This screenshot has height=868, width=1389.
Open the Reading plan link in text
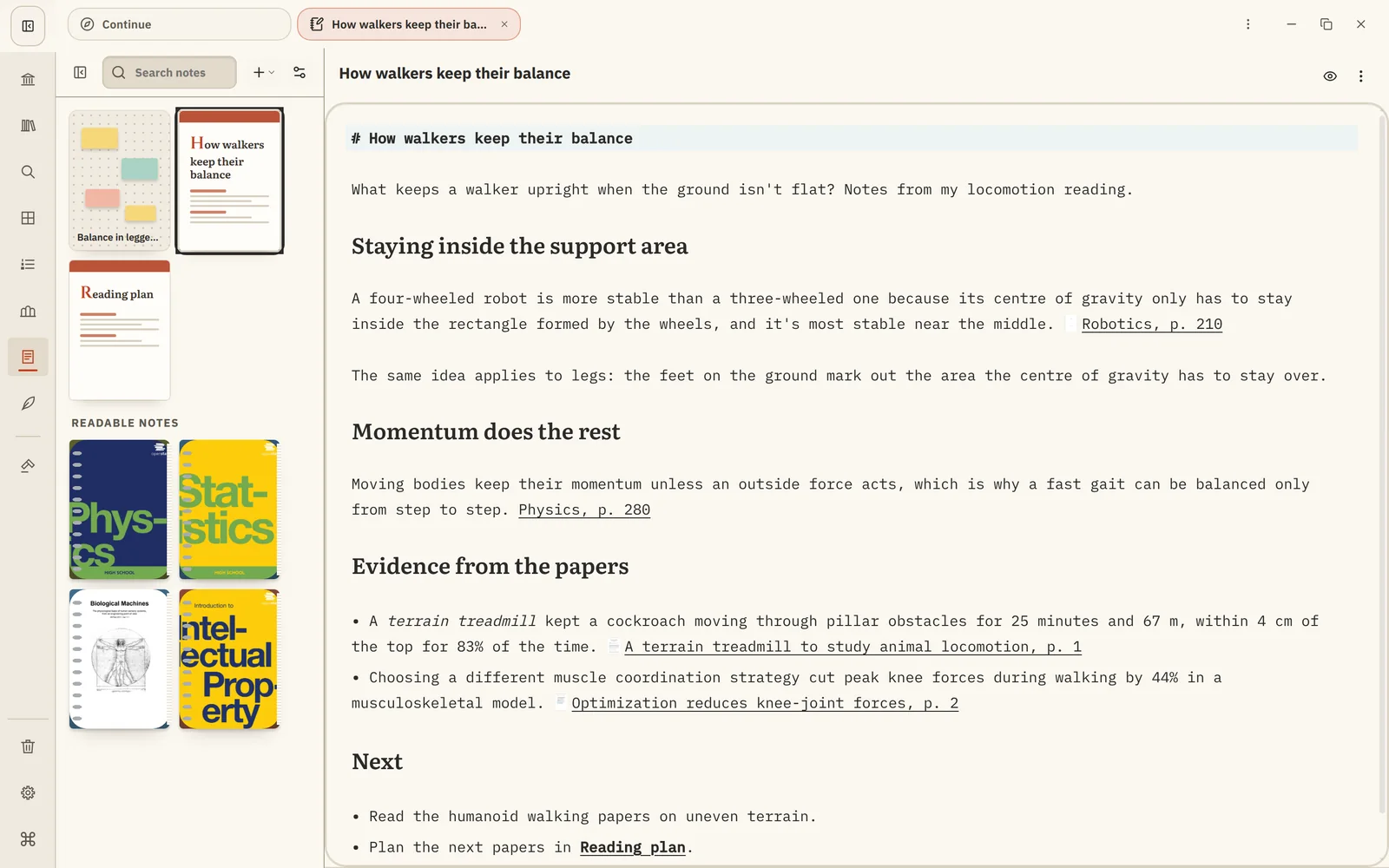click(633, 847)
